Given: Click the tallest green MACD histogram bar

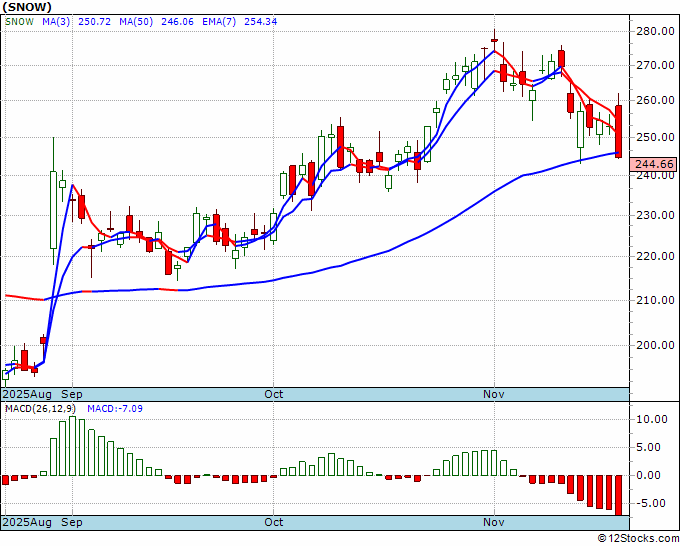Looking at the screenshot, I should click(72, 446).
